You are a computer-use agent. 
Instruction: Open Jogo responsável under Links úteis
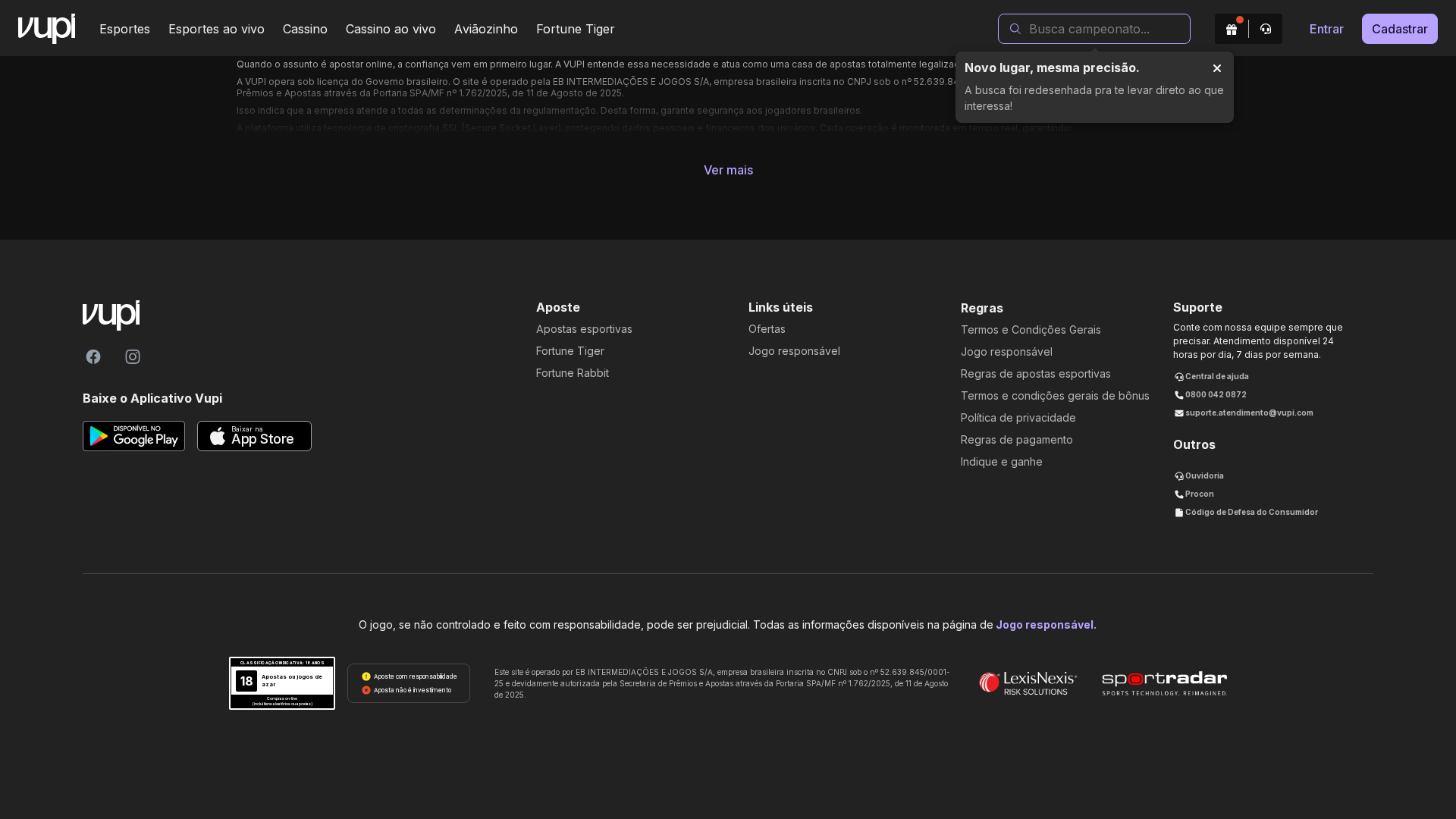(794, 351)
